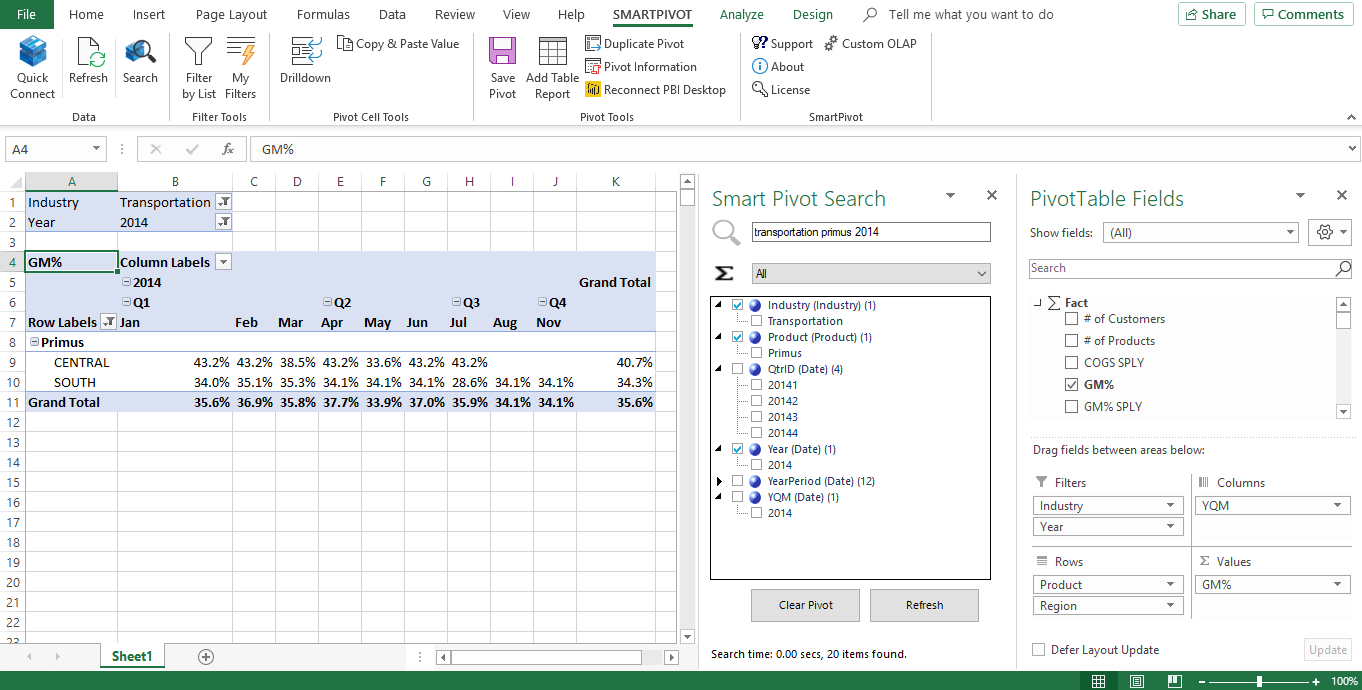
Task: Open the Column Labels filter dropdown
Action: pyautogui.click(x=222, y=262)
